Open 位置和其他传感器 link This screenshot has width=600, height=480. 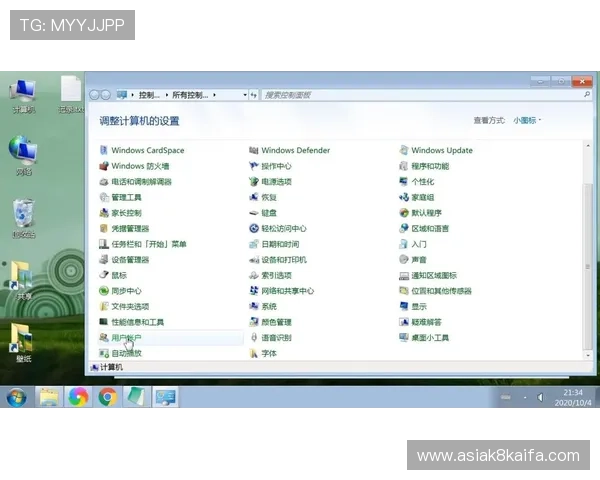click(x=441, y=291)
